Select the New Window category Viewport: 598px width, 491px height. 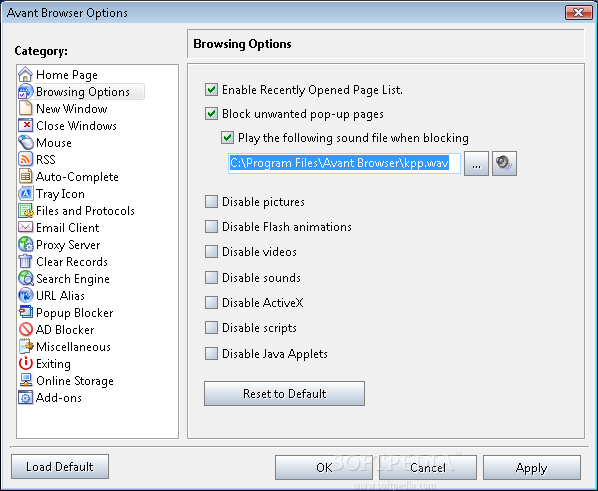[x=72, y=109]
